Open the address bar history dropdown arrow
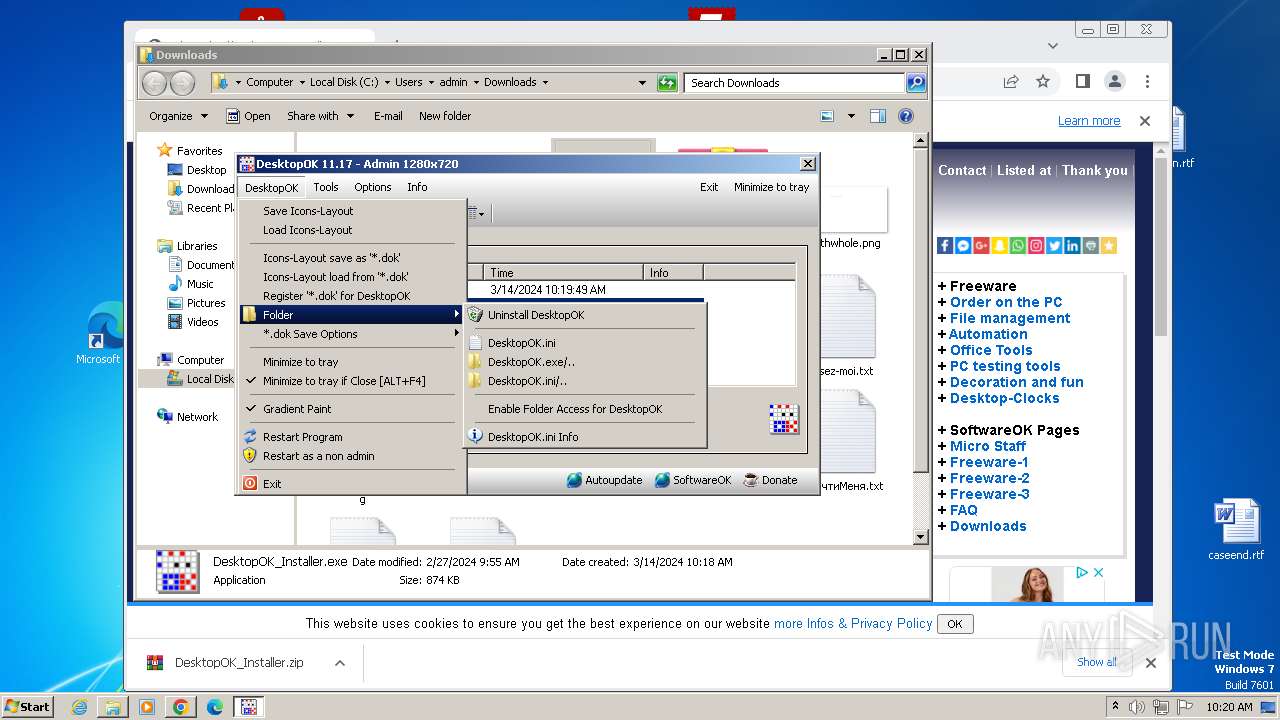The width and height of the screenshot is (1280, 720). tap(642, 83)
